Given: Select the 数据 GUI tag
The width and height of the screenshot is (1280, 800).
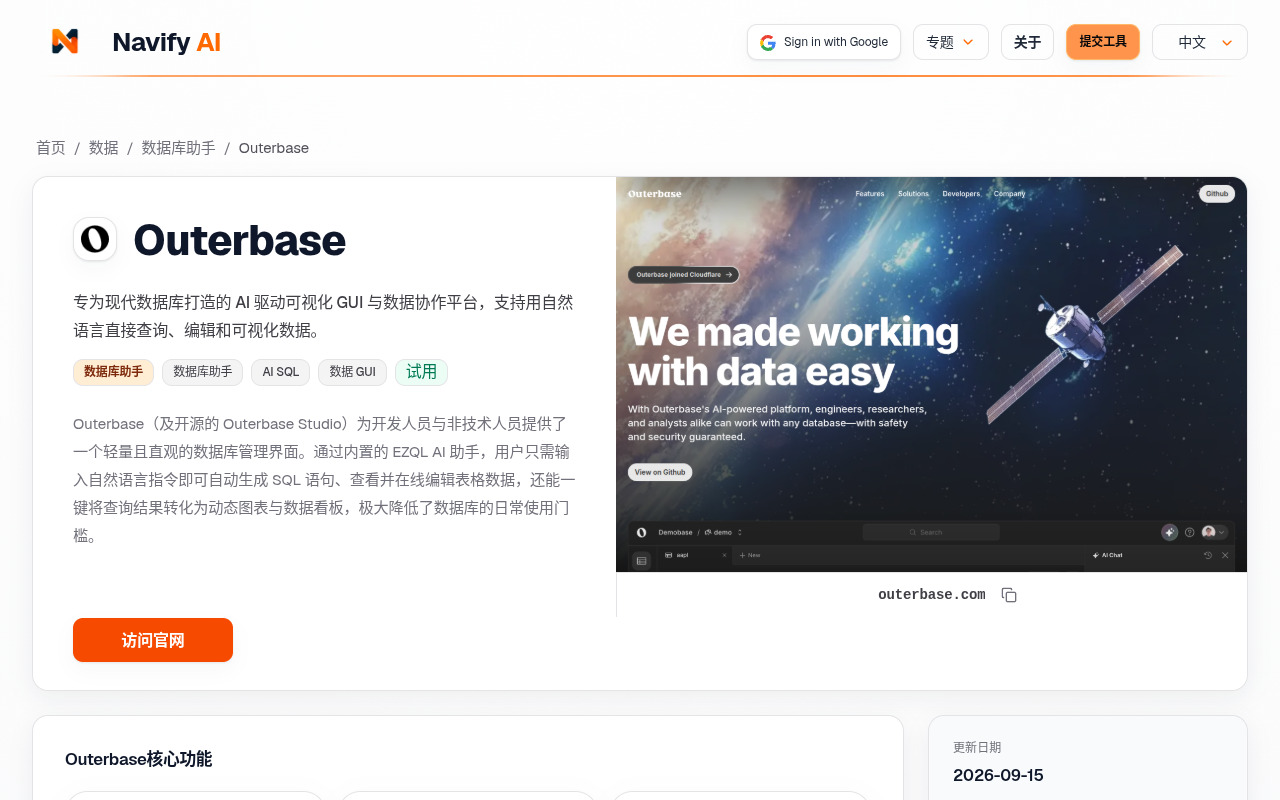Looking at the screenshot, I should [352, 372].
